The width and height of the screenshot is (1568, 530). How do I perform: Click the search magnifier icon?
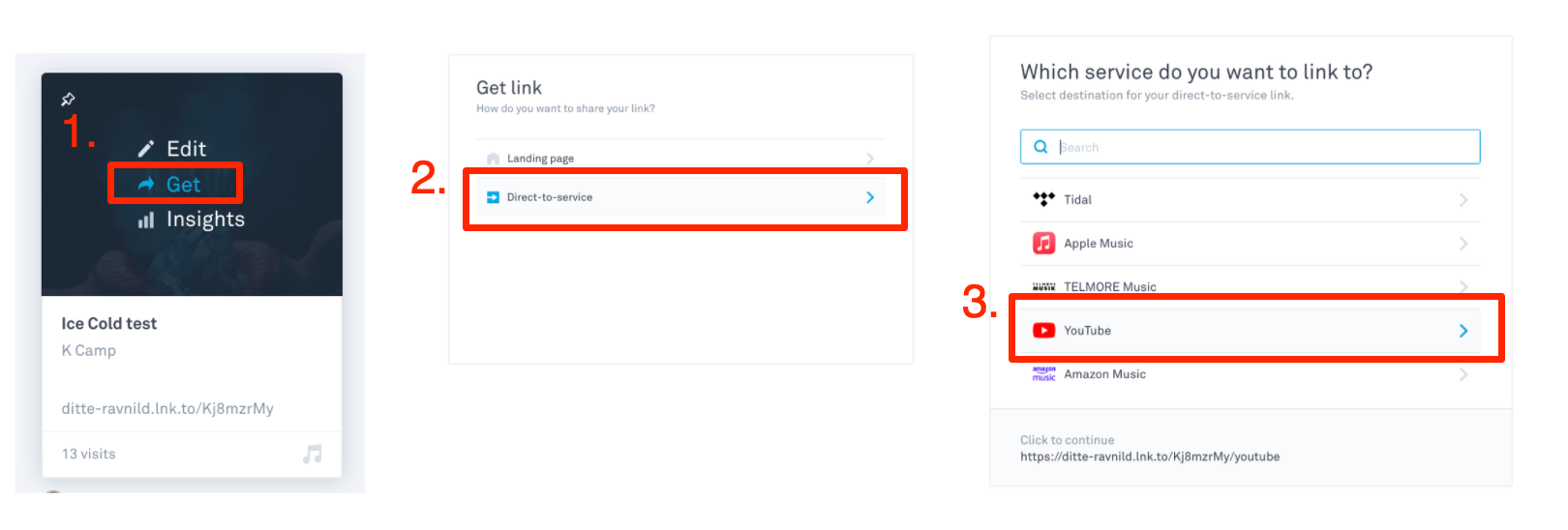[1040, 147]
